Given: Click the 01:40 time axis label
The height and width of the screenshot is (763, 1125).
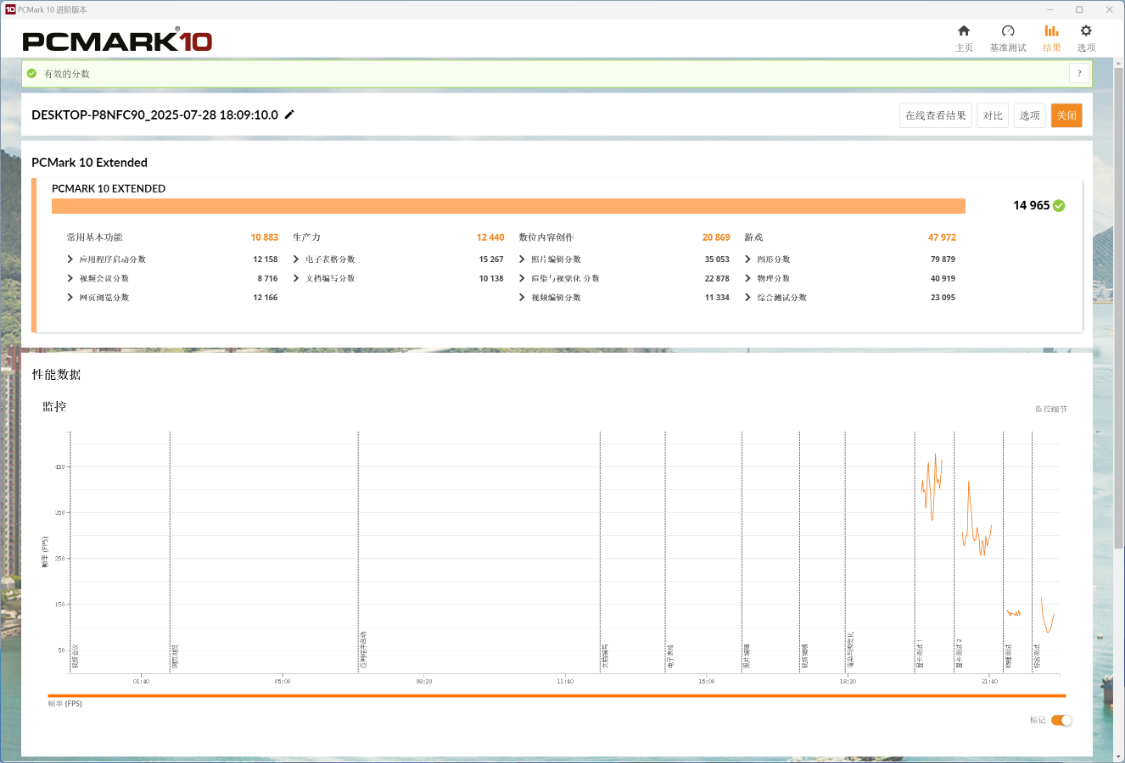Looking at the screenshot, I should click(141, 681).
